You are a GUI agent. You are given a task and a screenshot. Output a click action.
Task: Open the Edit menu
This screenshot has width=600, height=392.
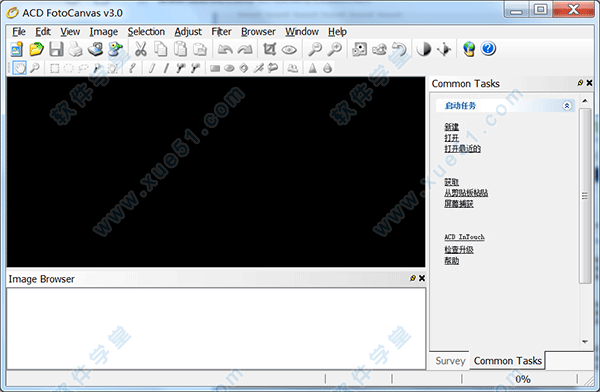(x=43, y=32)
